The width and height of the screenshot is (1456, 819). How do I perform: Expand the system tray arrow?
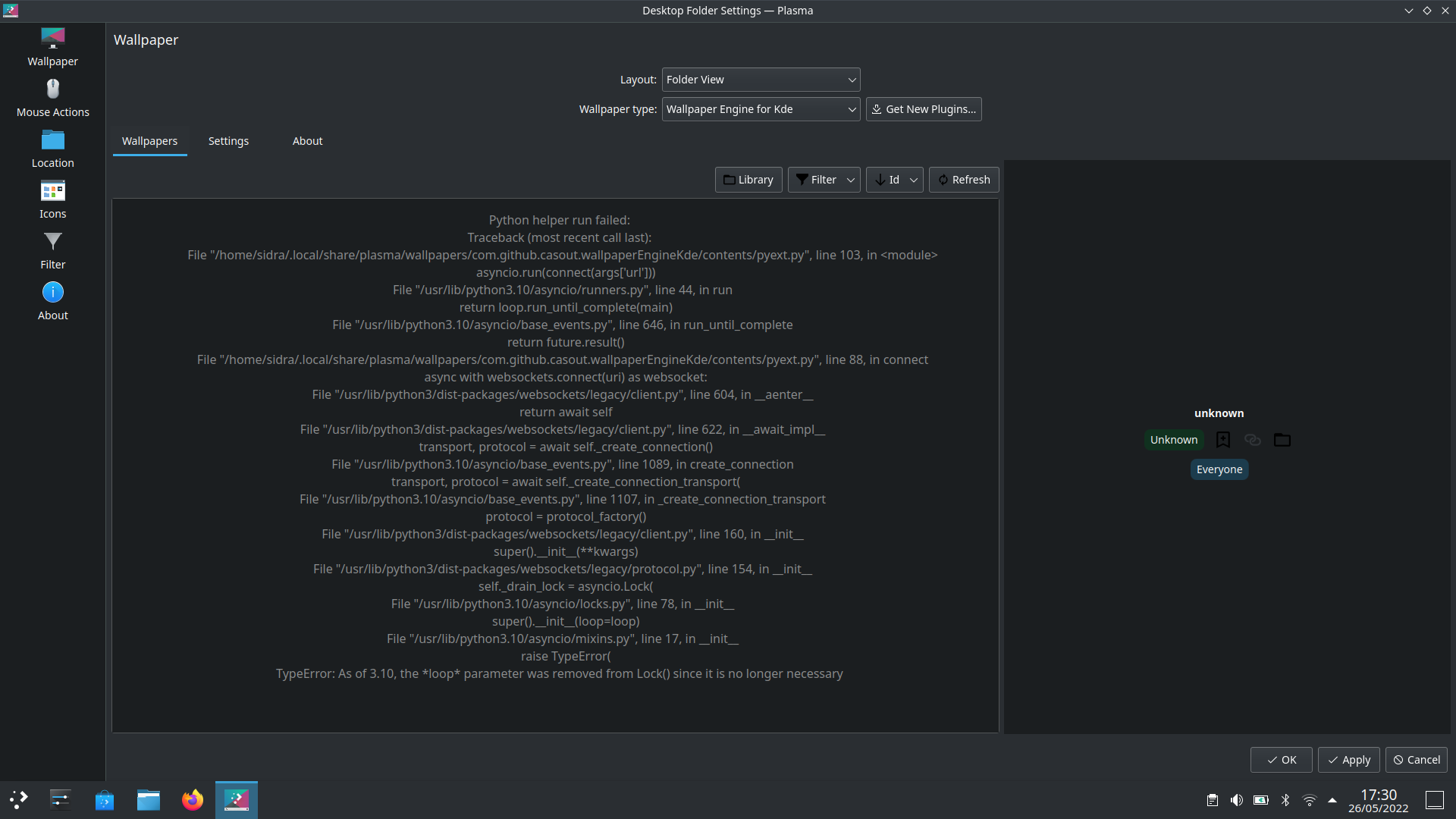pyautogui.click(x=1332, y=799)
